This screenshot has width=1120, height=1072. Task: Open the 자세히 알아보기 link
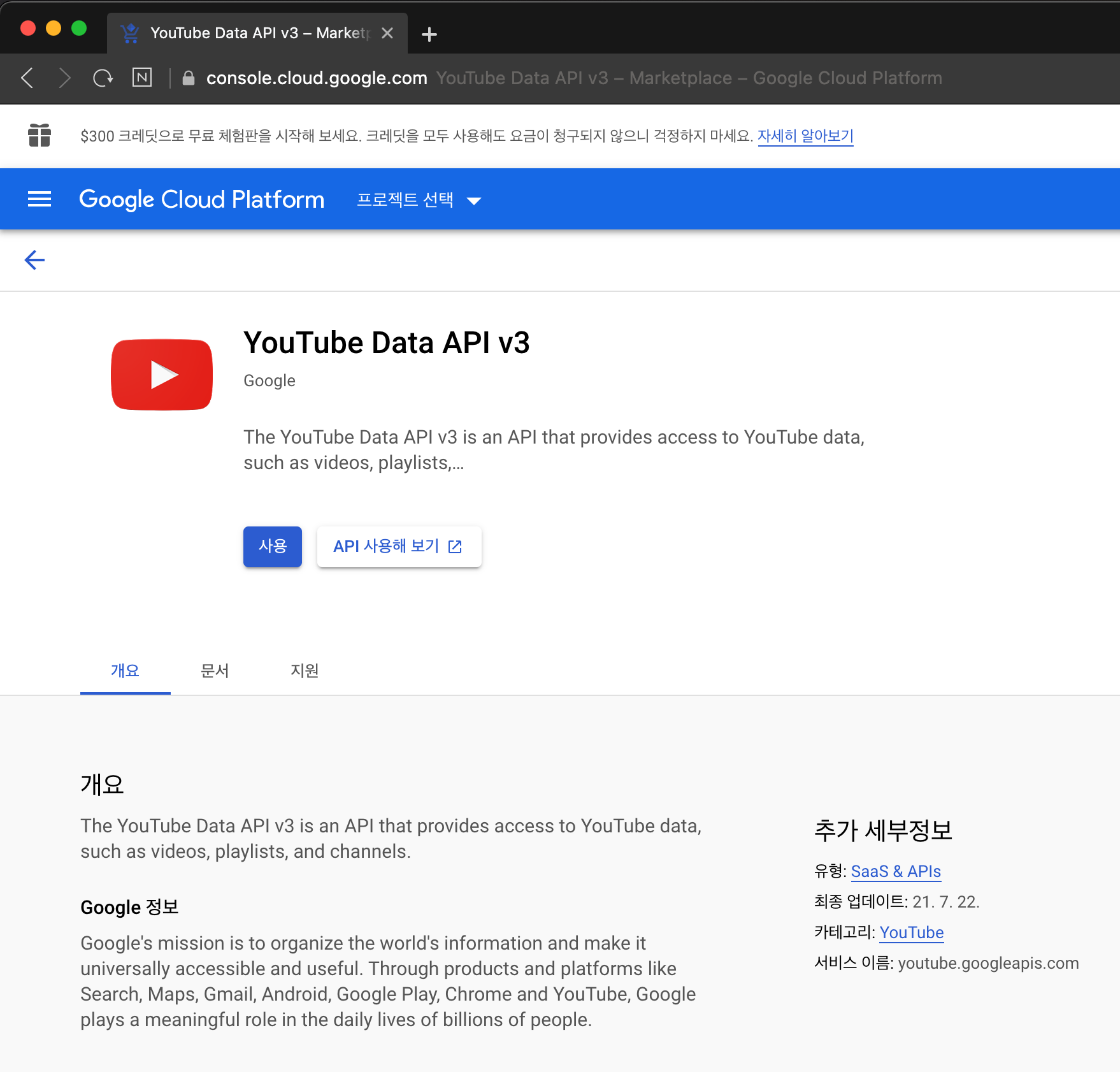coord(805,136)
